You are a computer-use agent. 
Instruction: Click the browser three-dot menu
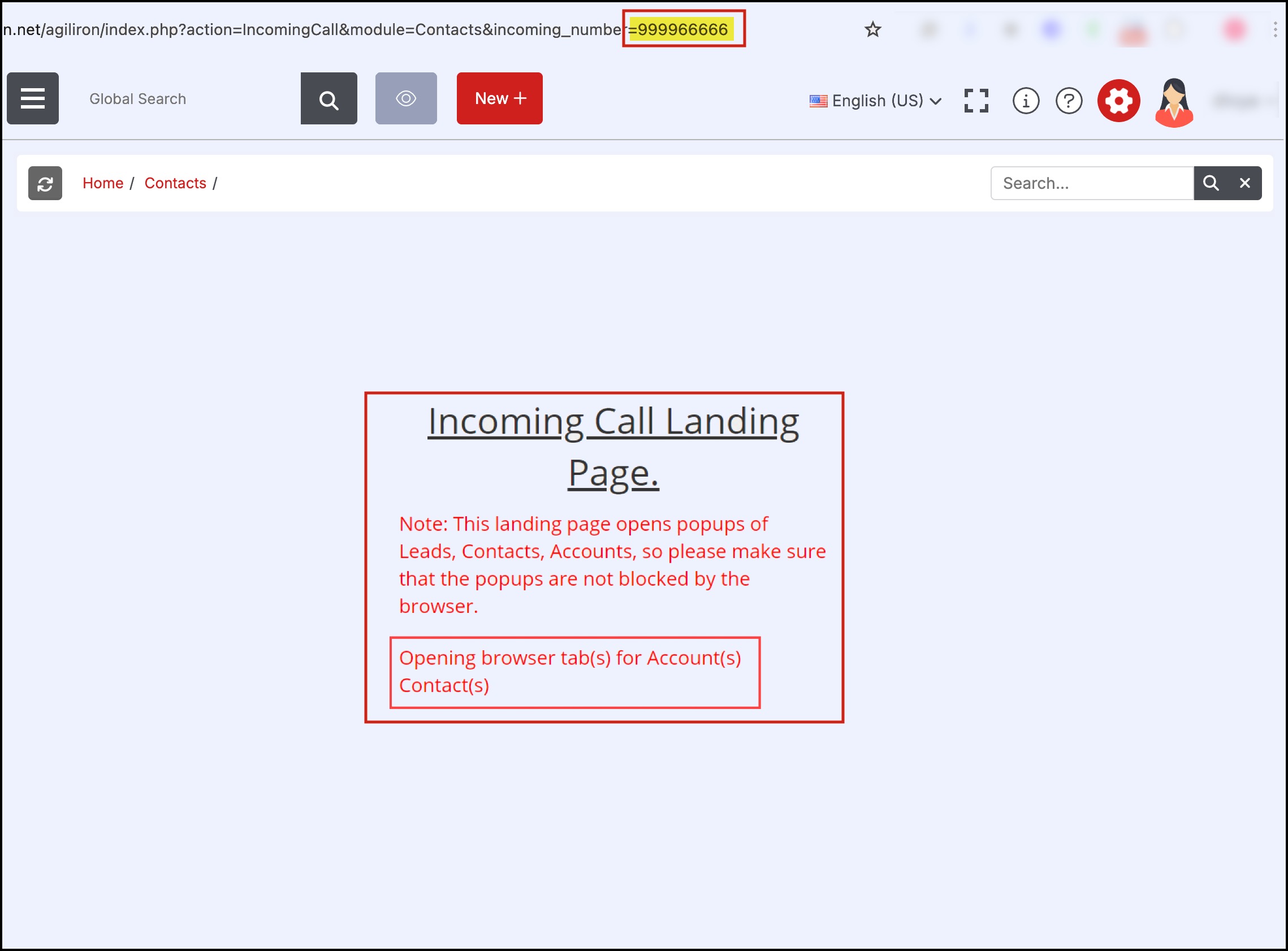pos(1276,29)
